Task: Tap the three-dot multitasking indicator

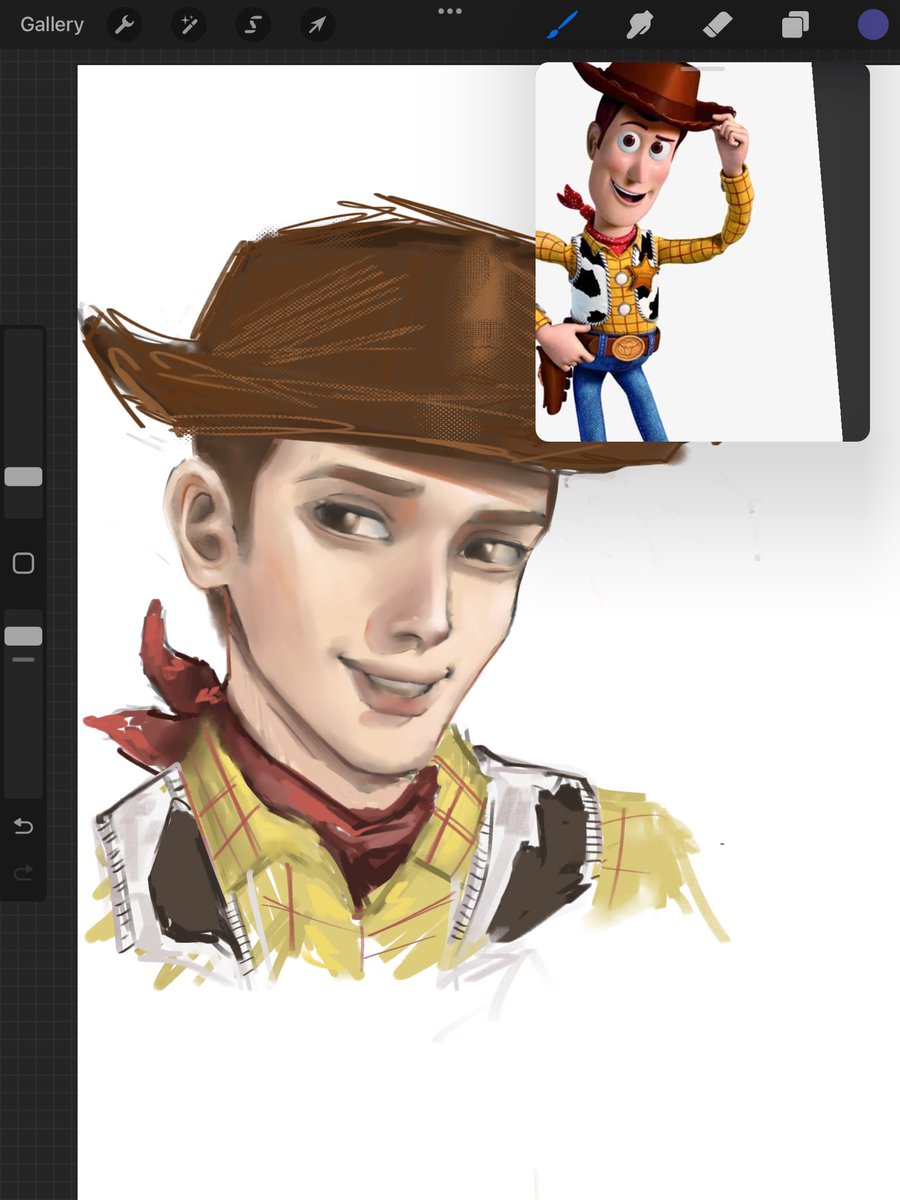Action: click(450, 11)
